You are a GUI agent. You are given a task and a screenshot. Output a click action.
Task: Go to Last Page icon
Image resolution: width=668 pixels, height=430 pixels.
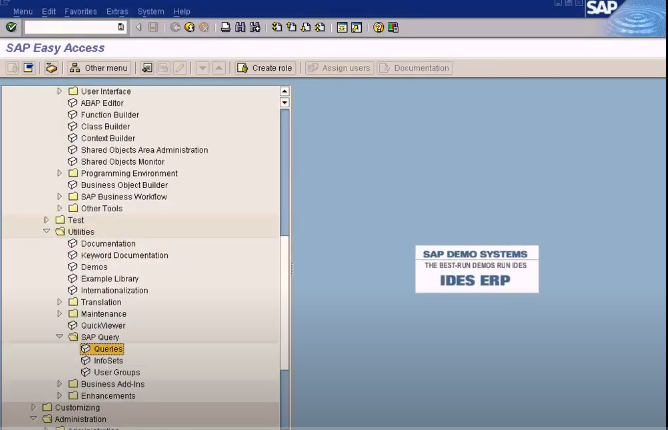click(x=320, y=27)
